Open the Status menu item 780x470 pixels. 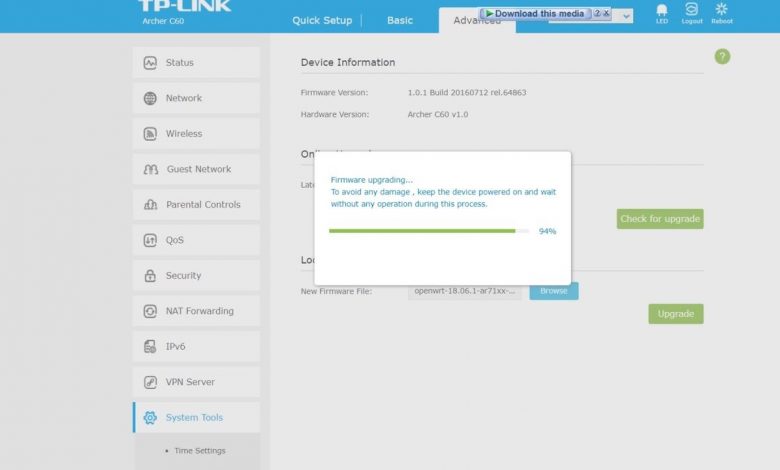pyautogui.click(x=196, y=63)
